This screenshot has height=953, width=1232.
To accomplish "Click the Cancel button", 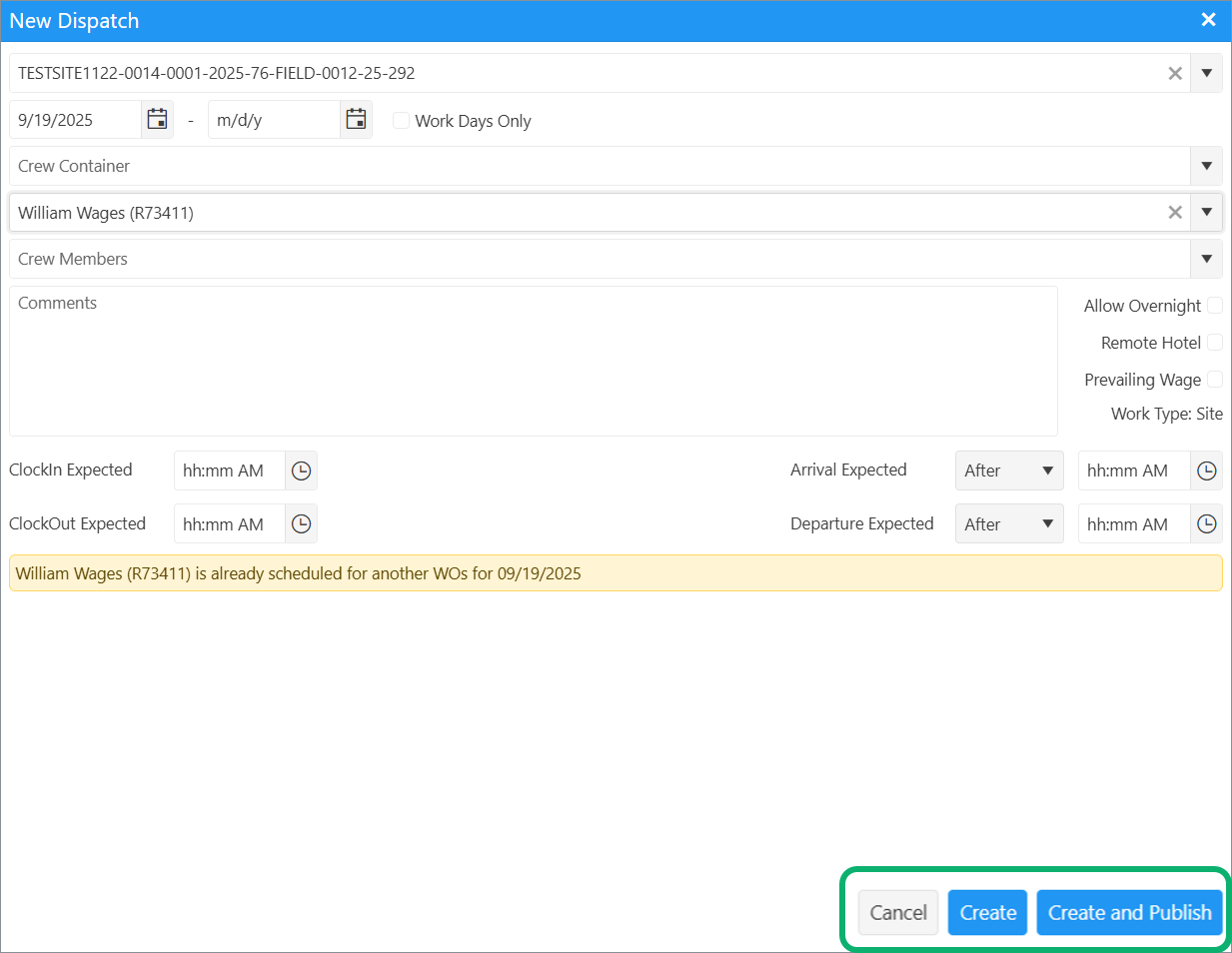I will point(898,913).
